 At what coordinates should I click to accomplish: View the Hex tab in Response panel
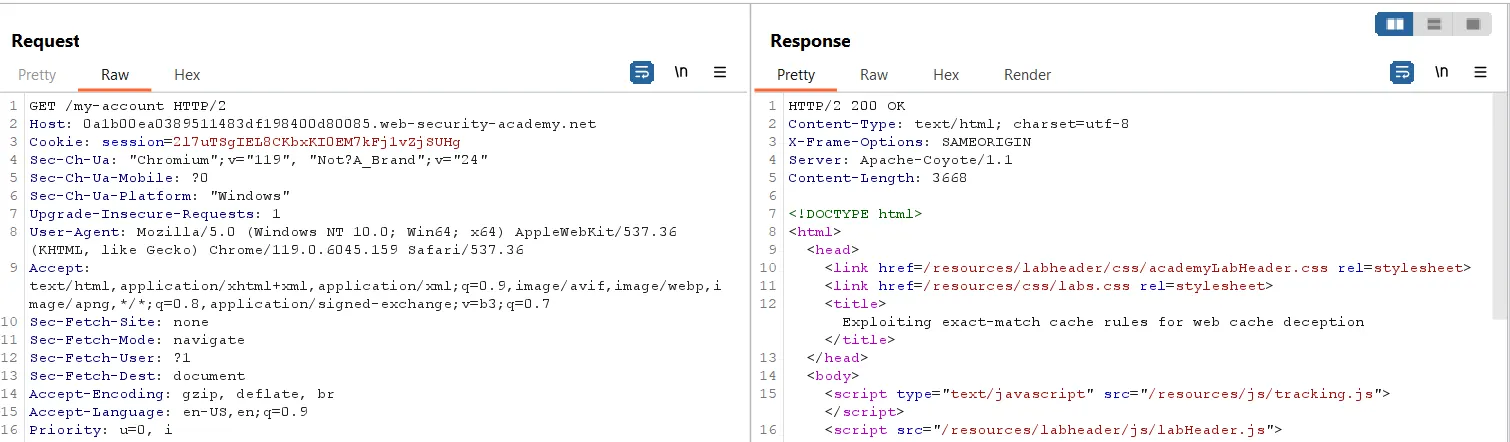point(946,75)
